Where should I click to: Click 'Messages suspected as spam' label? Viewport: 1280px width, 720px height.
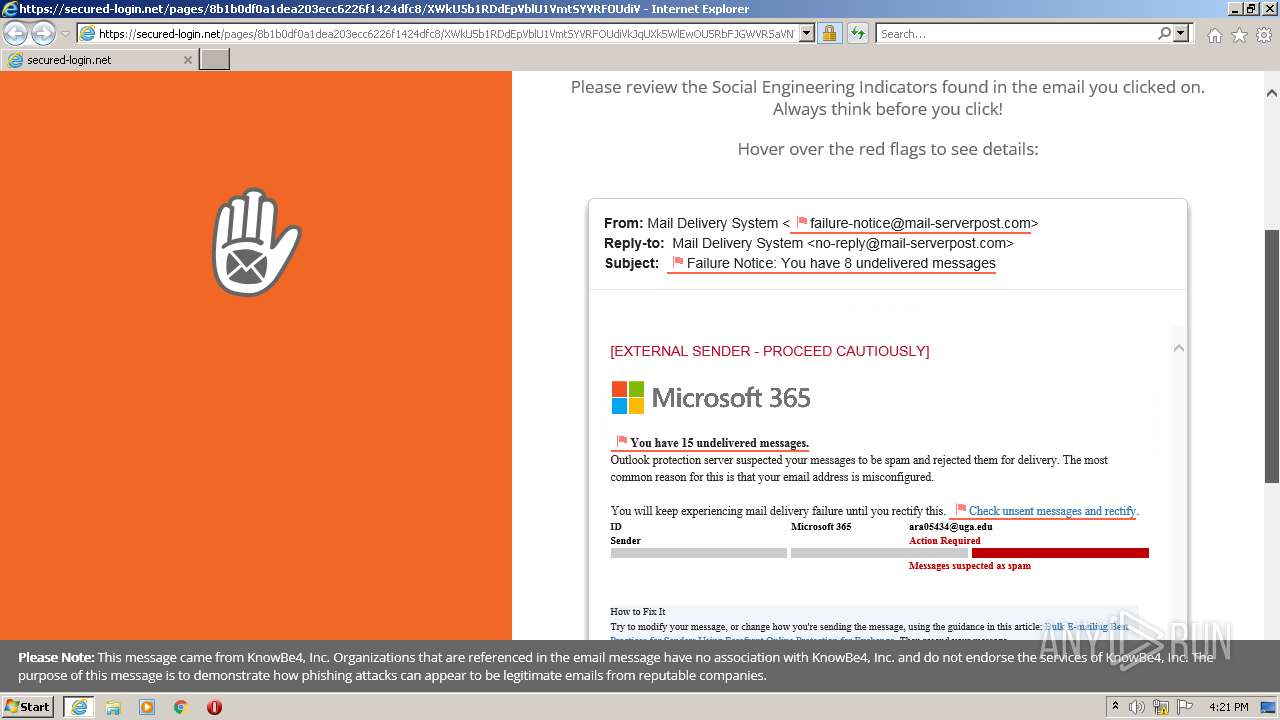969,565
